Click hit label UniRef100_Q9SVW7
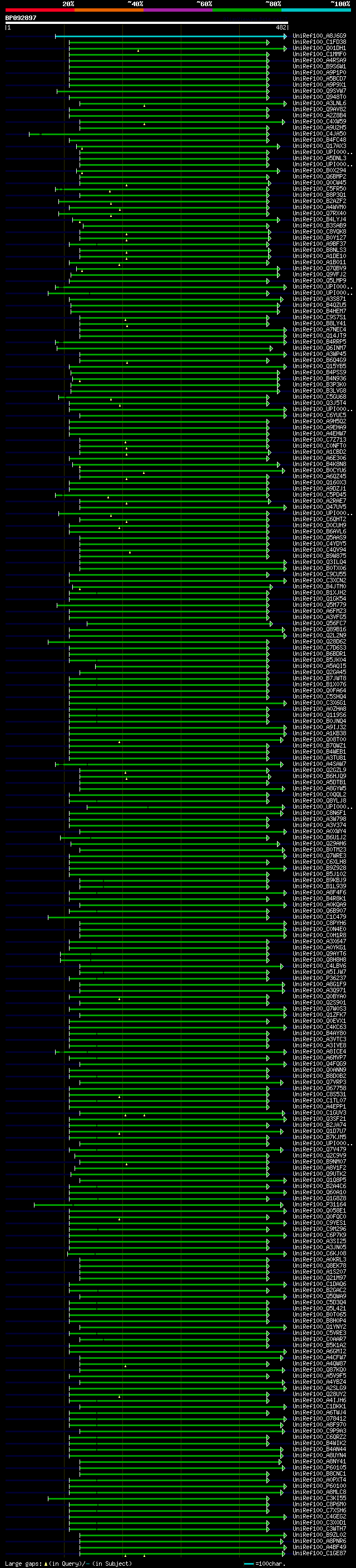Viewport: 356px width, 1568px height. [x=319, y=91]
